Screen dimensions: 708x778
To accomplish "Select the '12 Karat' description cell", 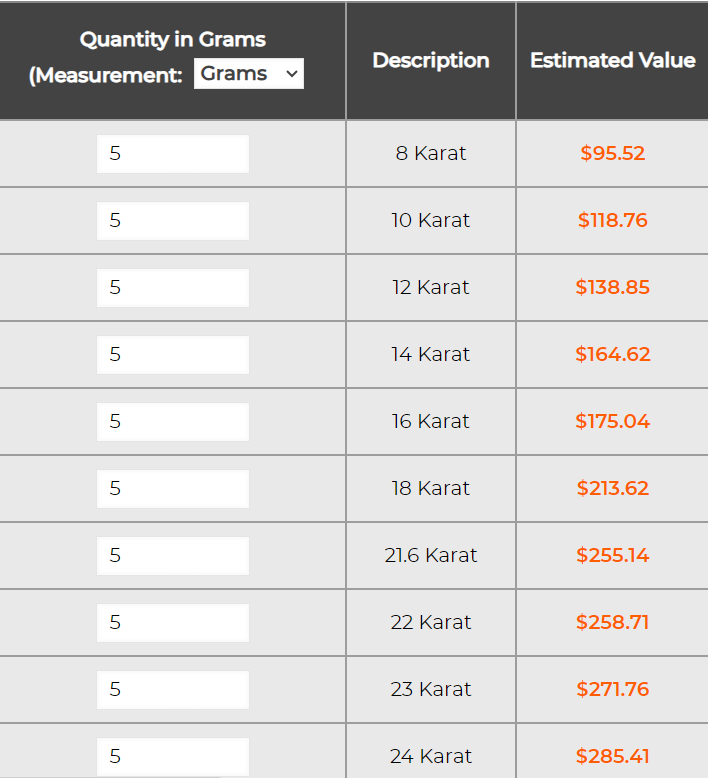I will 431,287.
